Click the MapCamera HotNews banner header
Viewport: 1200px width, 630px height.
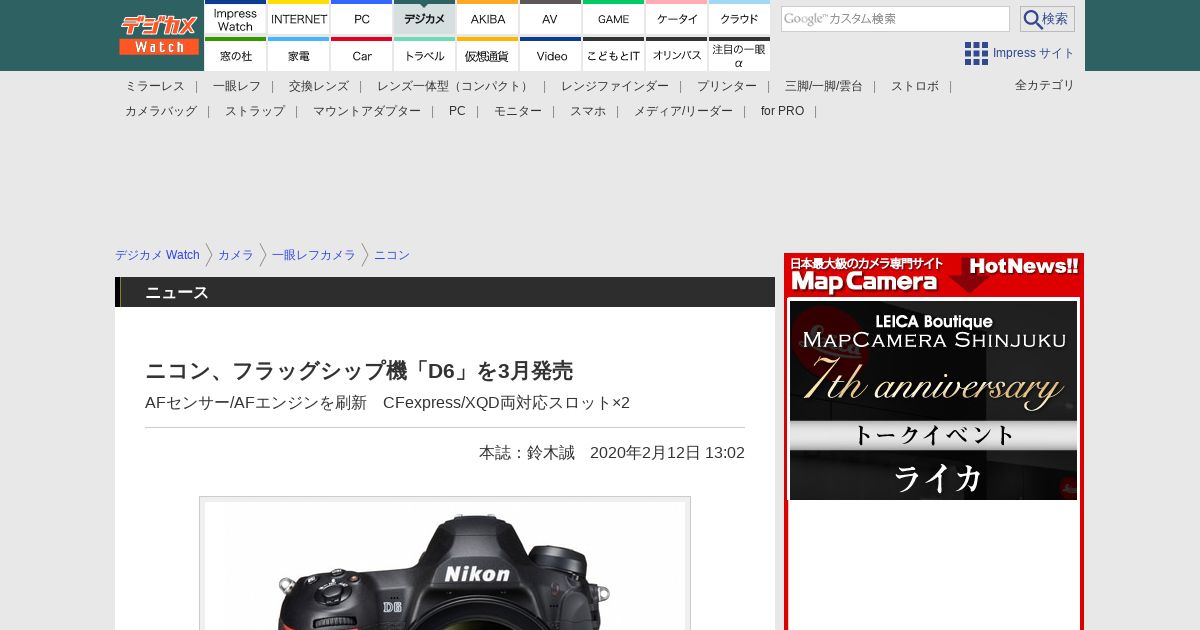coord(934,275)
